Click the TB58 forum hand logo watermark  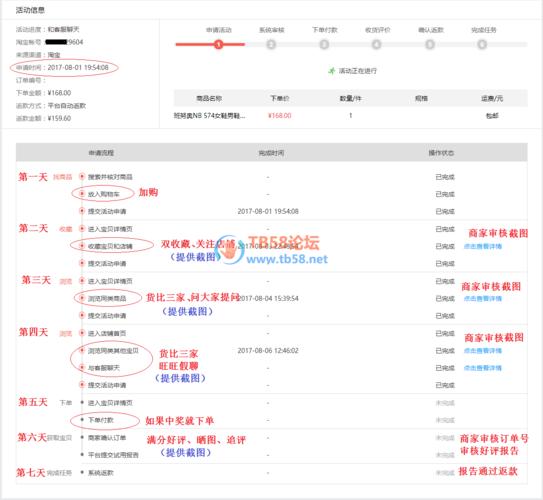pyautogui.click(x=228, y=249)
